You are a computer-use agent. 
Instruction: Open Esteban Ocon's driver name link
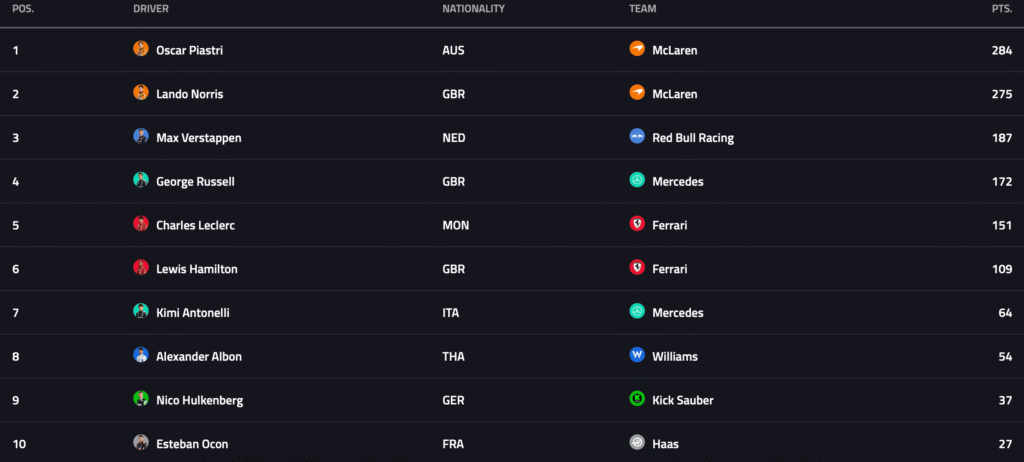click(189, 443)
